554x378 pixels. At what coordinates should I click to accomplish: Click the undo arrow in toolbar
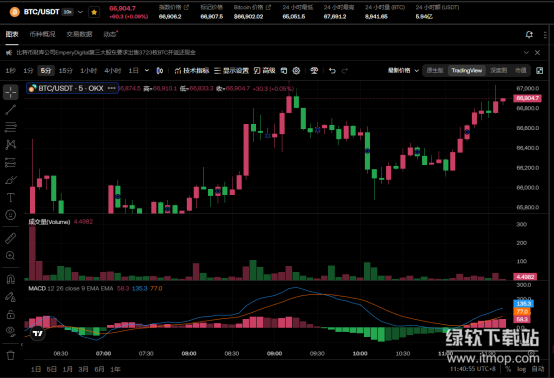[x=332, y=71]
